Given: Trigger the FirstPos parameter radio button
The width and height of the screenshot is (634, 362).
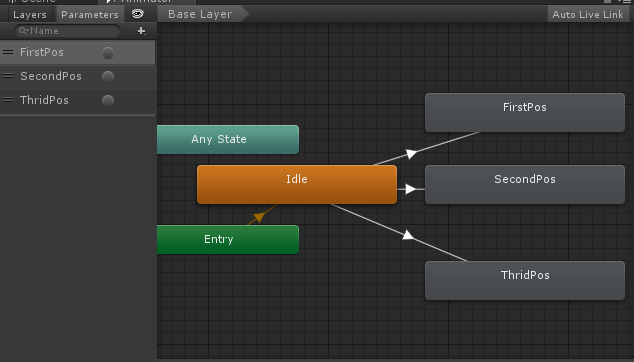Looking at the screenshot, I should (108, 53).
